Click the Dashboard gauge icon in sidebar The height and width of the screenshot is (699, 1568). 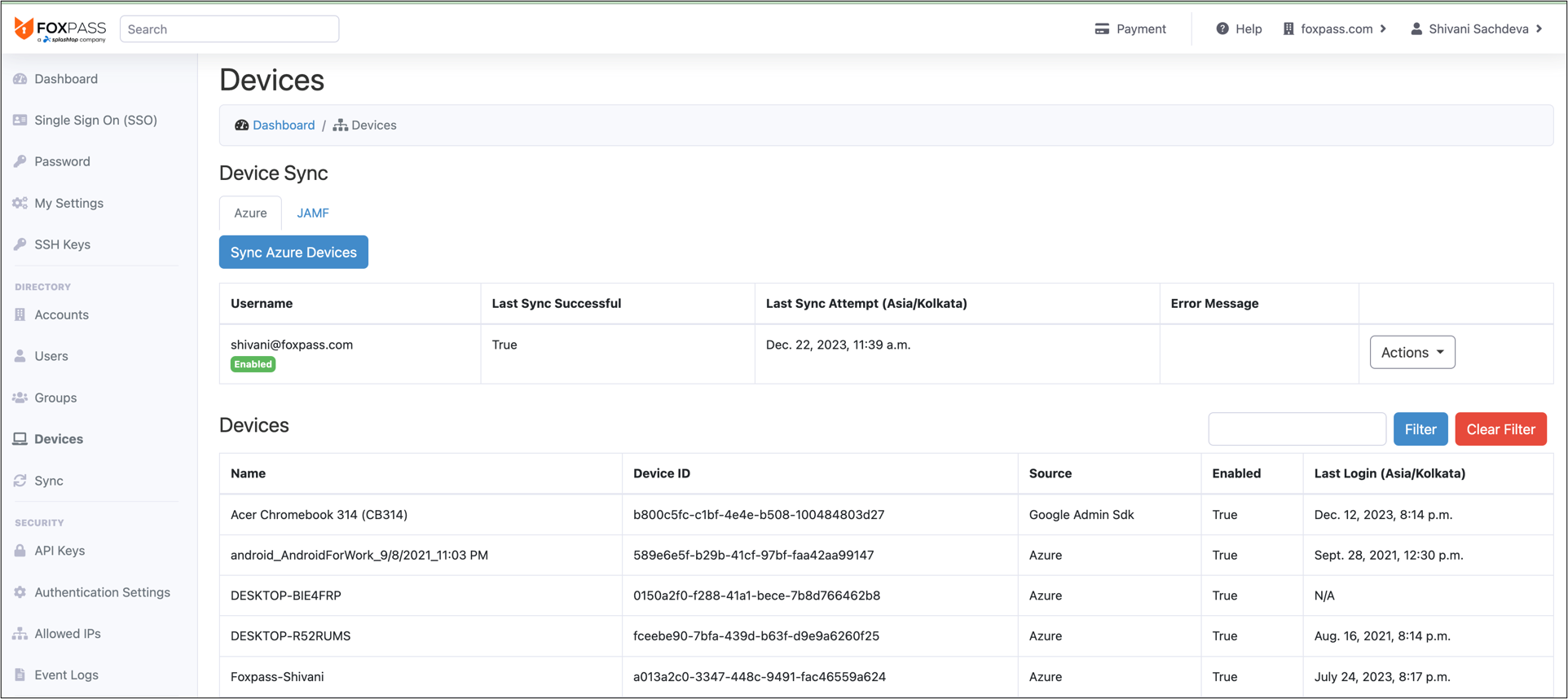tap(20, 79)
